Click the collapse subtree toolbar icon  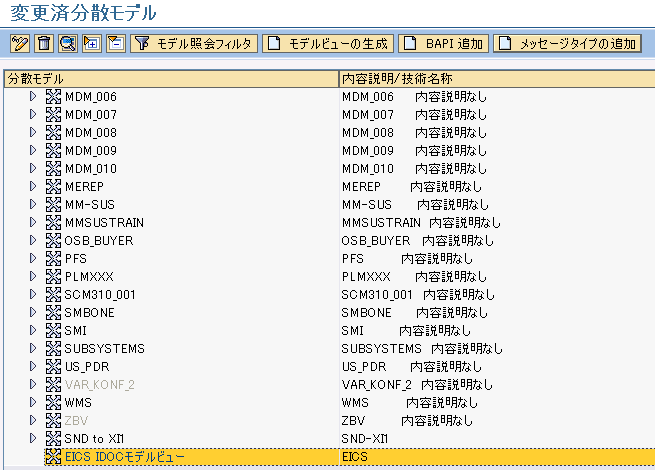115,44
